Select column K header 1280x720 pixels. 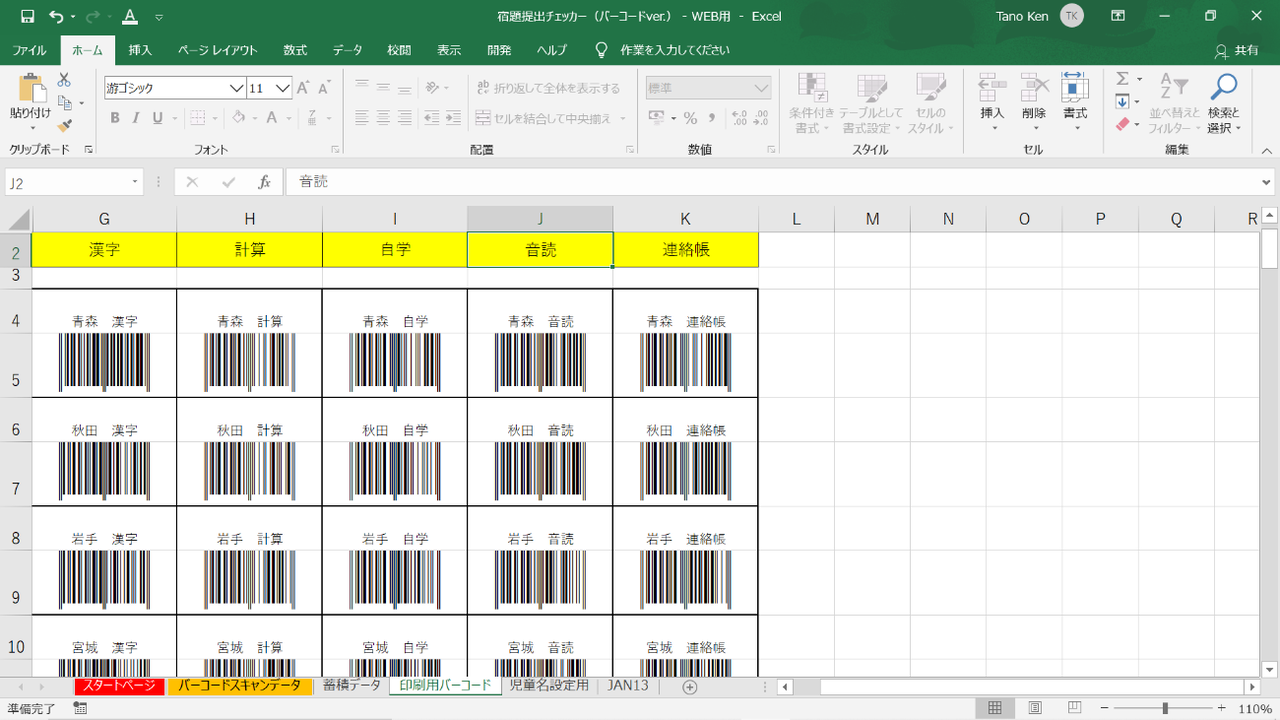click(685, 219)
